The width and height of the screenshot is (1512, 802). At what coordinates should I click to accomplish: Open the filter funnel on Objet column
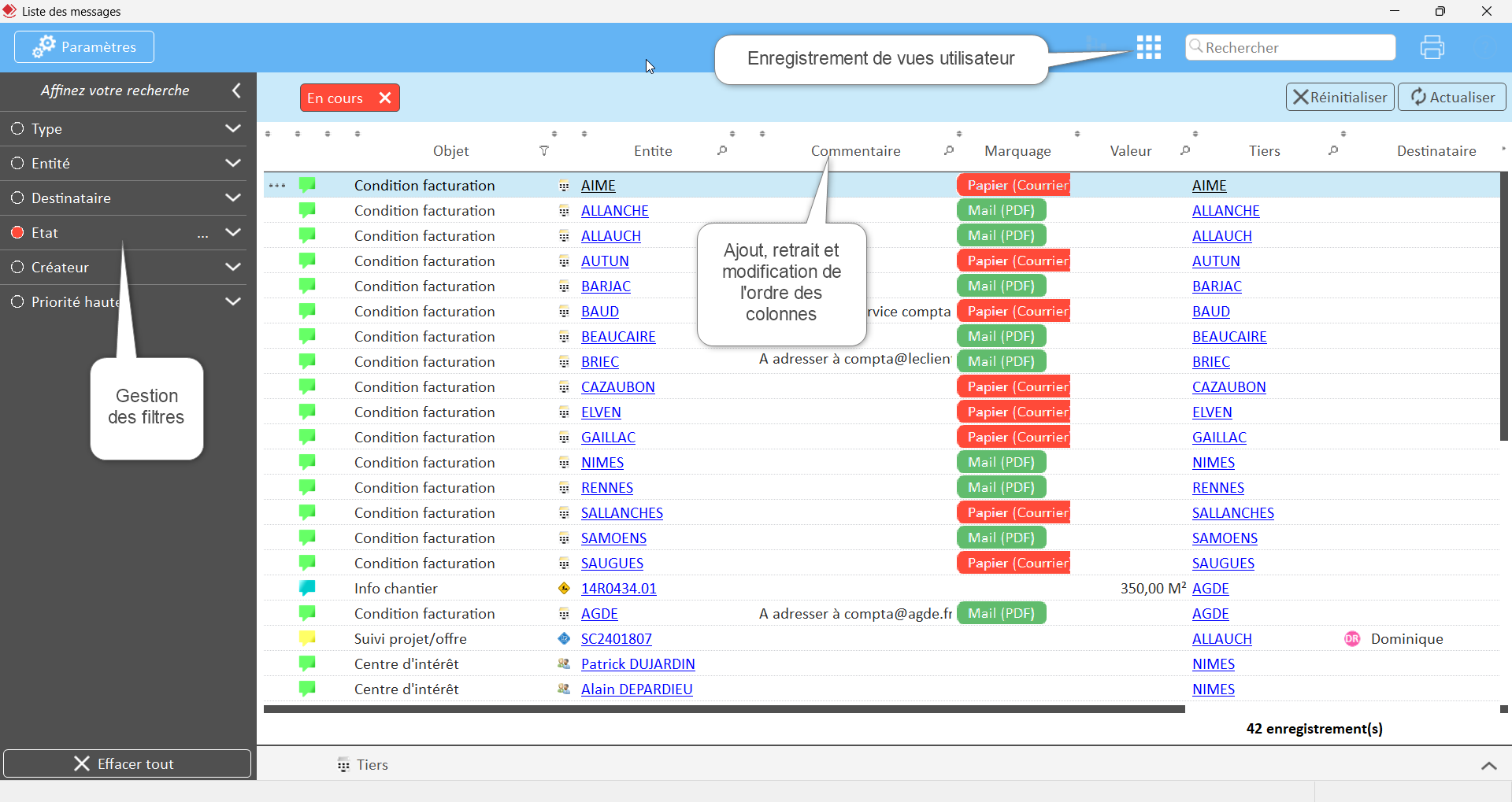(545, 151)
